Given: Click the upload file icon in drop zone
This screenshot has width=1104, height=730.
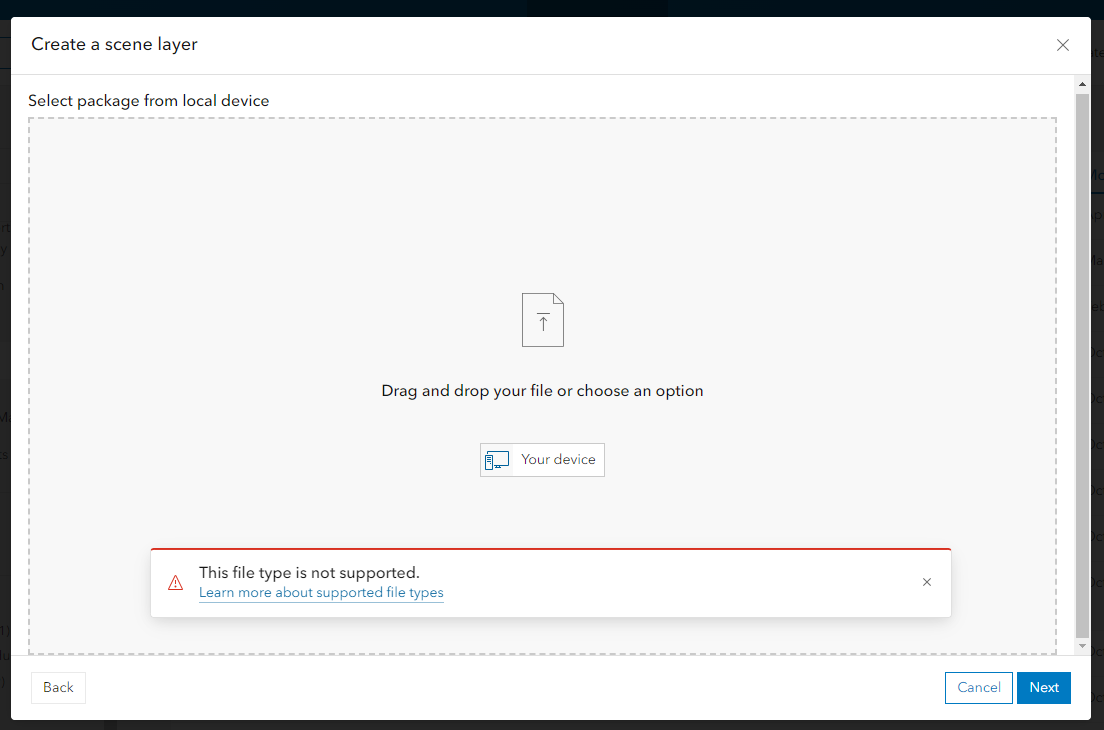Looking at the screenshot, I should [x=543, y=320].
